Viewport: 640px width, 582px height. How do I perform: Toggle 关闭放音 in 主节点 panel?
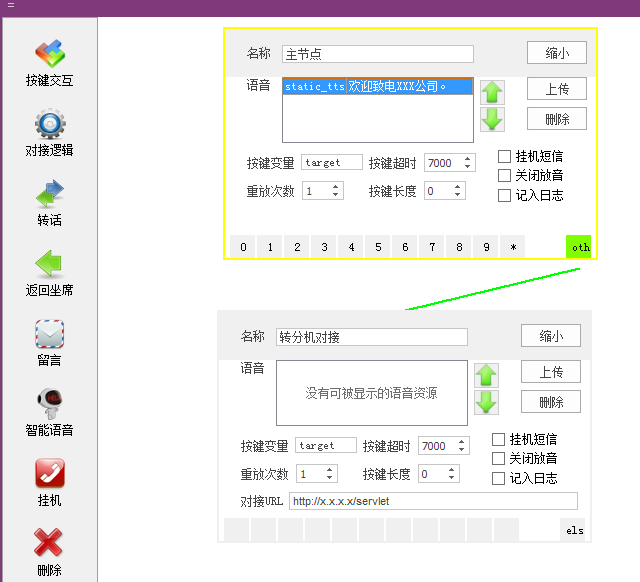tap(504, 175)
